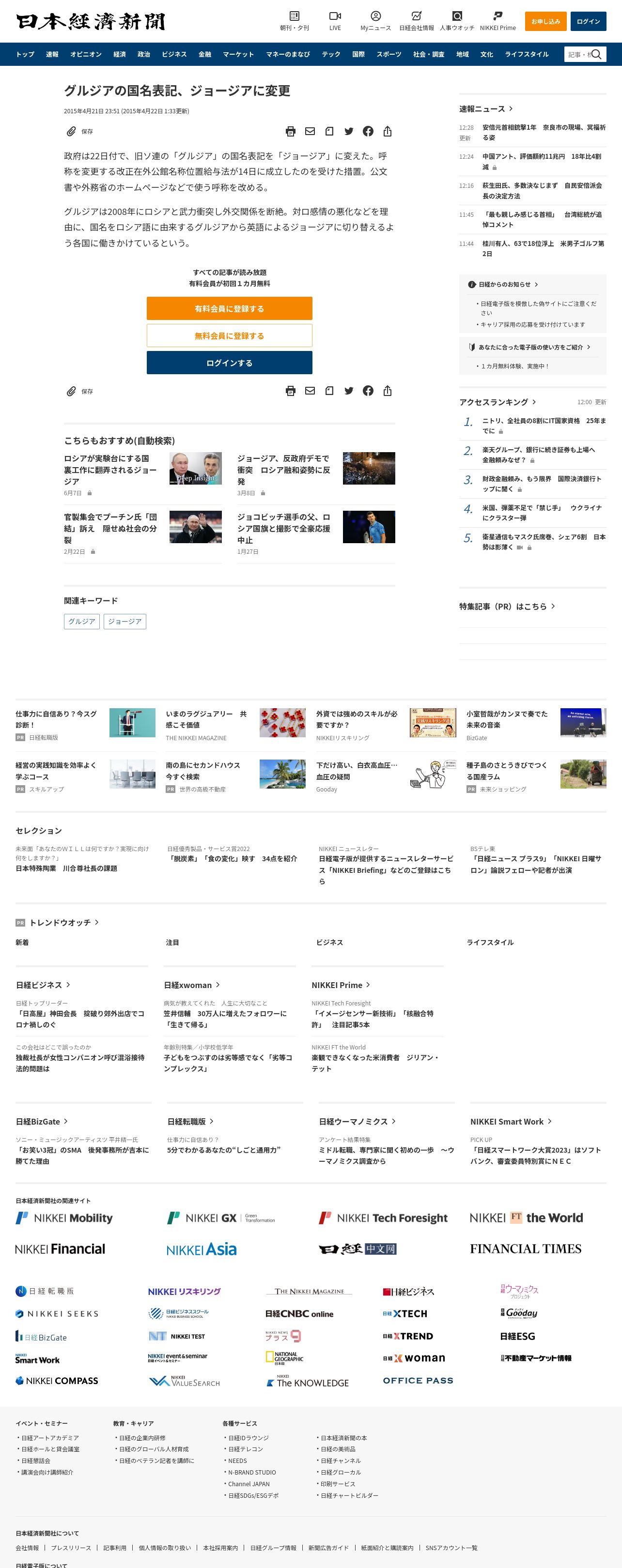Click the ログイン button in header
Viewport: 622px width, 1568px height.
pos(588,21)
